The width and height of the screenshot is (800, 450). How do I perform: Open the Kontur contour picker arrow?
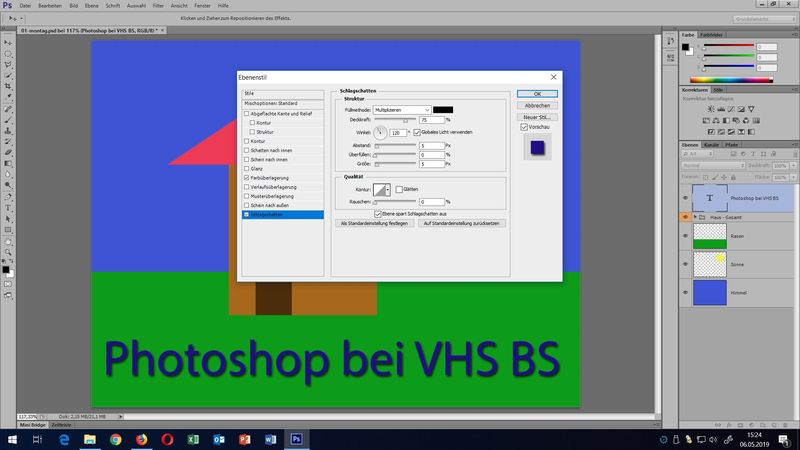click(388, 190)
